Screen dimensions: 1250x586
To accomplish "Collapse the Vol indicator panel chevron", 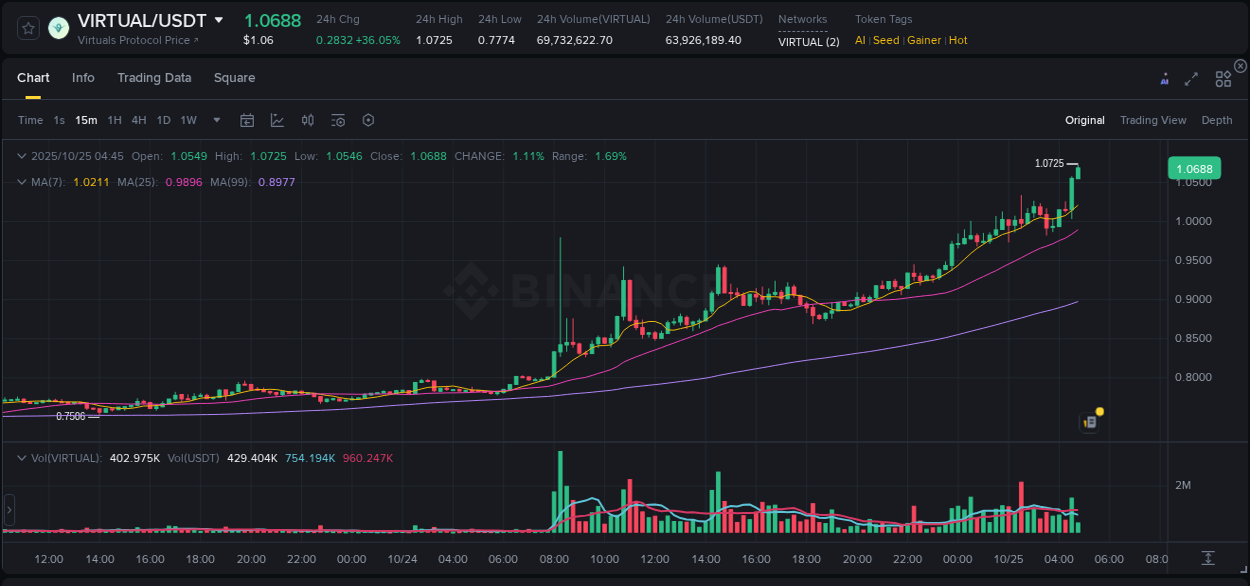I will pos(22,457).
